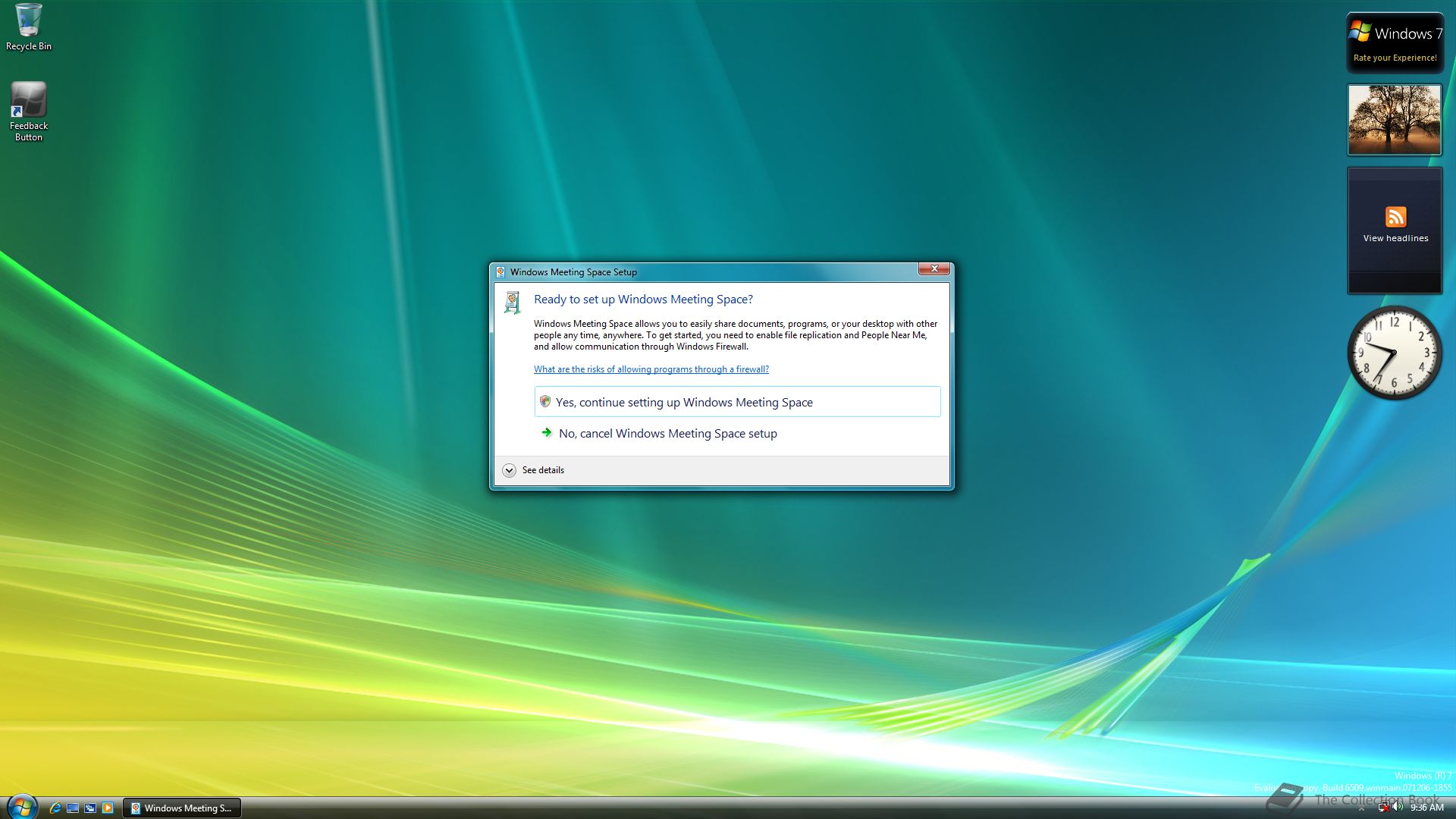This screenshot has width=1456, height=819.
Task: Launch Internet Explorer from Quick Launch
Action: click(x=55, y=808)
